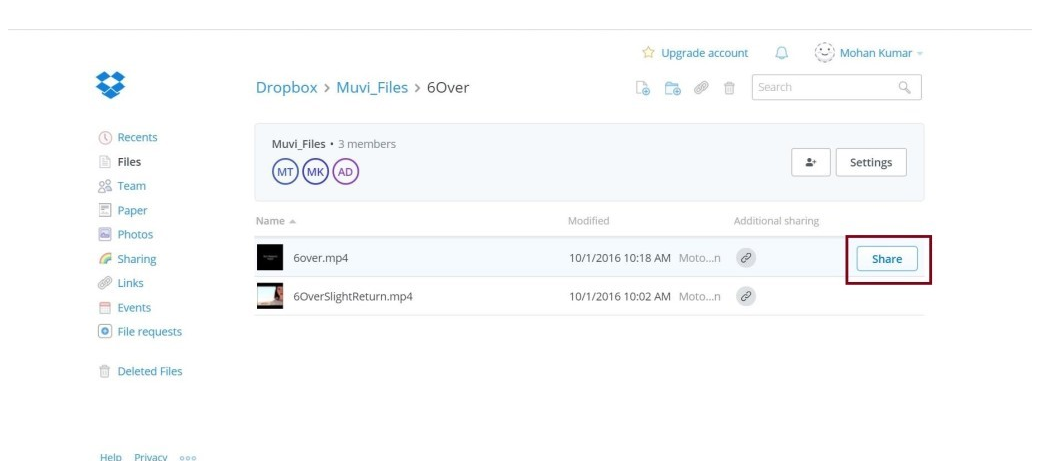Open Links in sidebar
The image size is (1044, 461).
coord(130,283)
